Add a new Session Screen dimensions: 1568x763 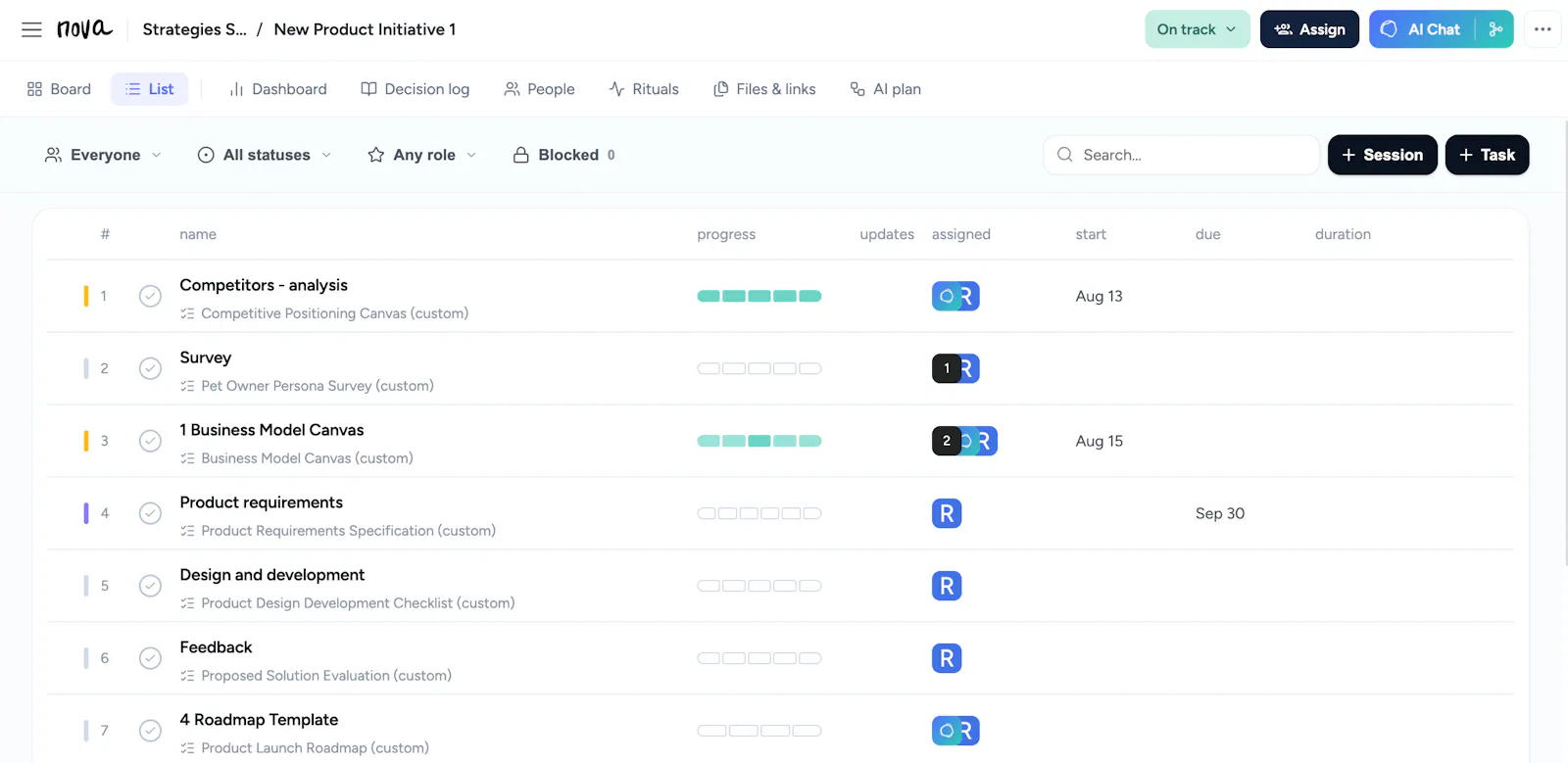tap(1382, 155)
